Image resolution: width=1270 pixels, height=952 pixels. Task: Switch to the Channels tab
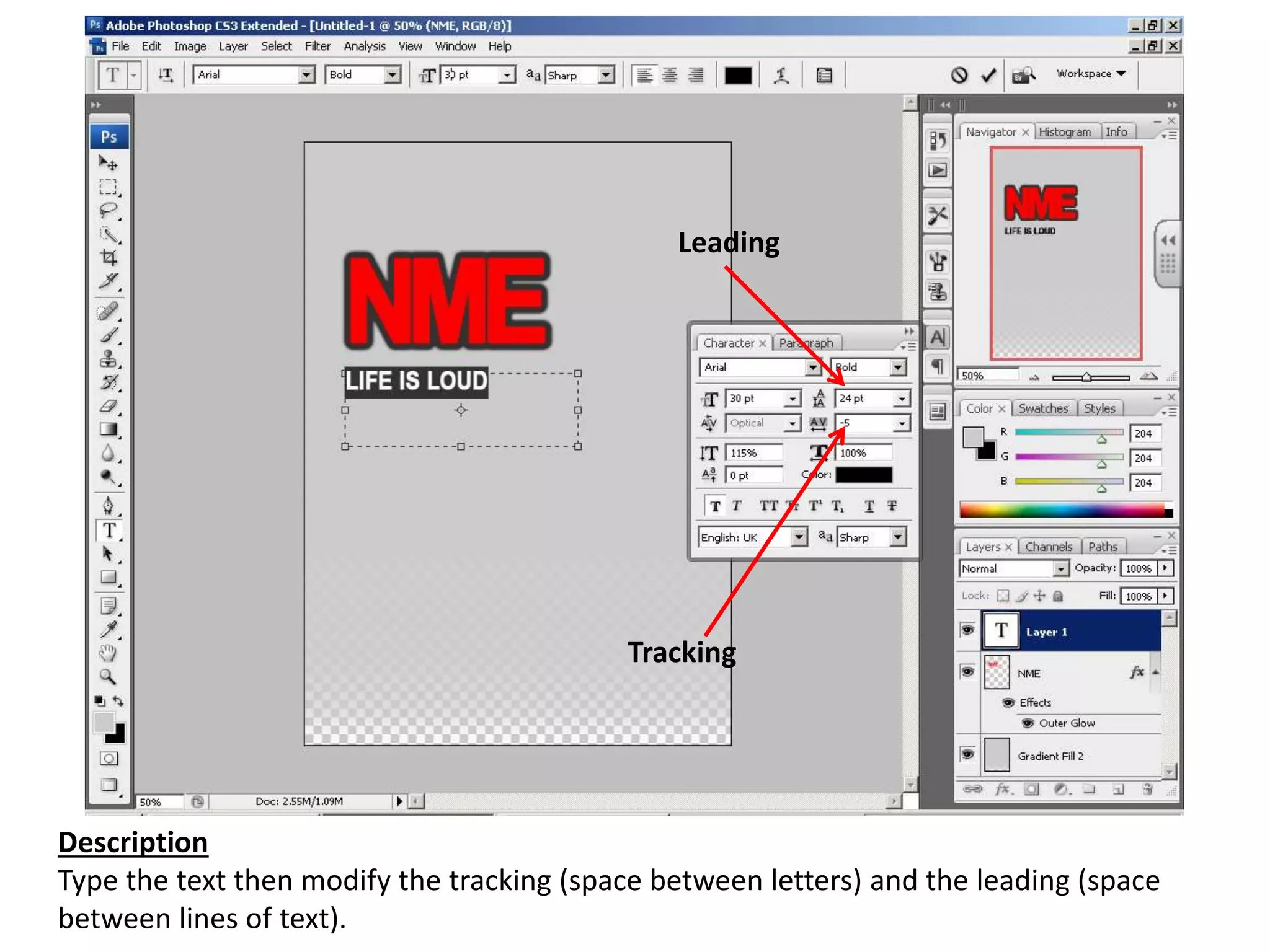1049,547
